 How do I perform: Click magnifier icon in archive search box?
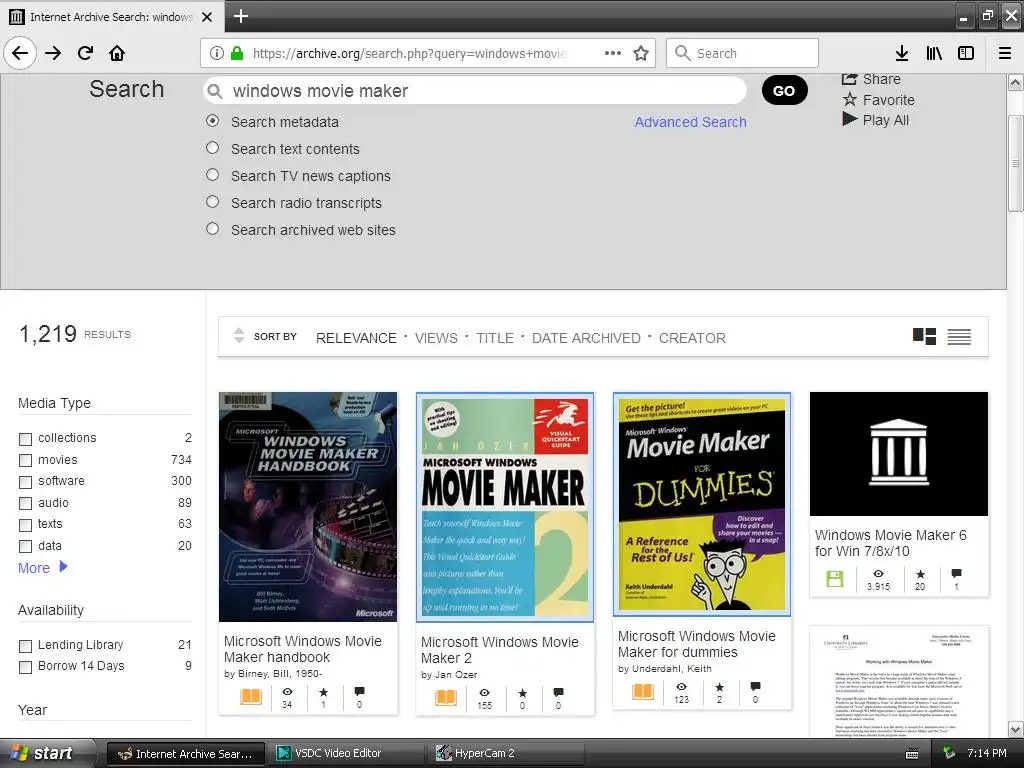click(x=215, y=91)
